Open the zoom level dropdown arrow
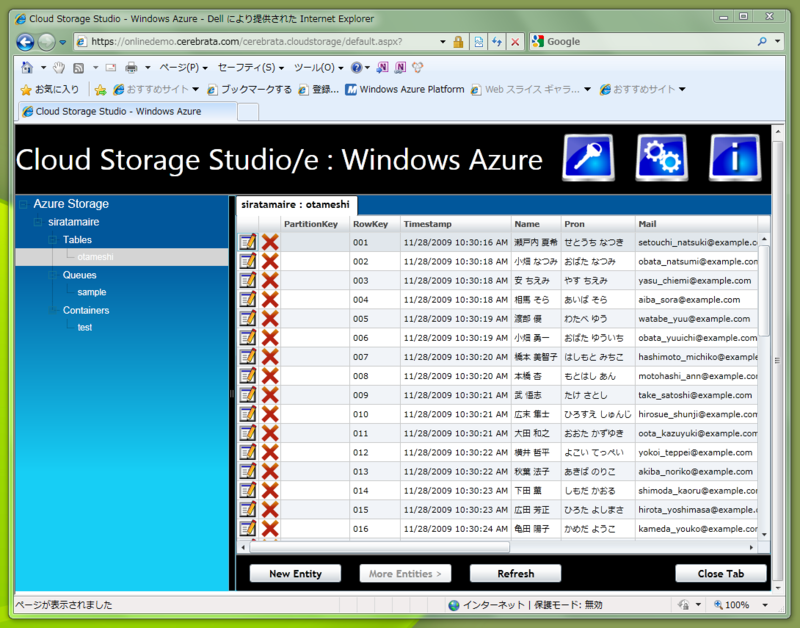The image size is (800, 628). 765,605
